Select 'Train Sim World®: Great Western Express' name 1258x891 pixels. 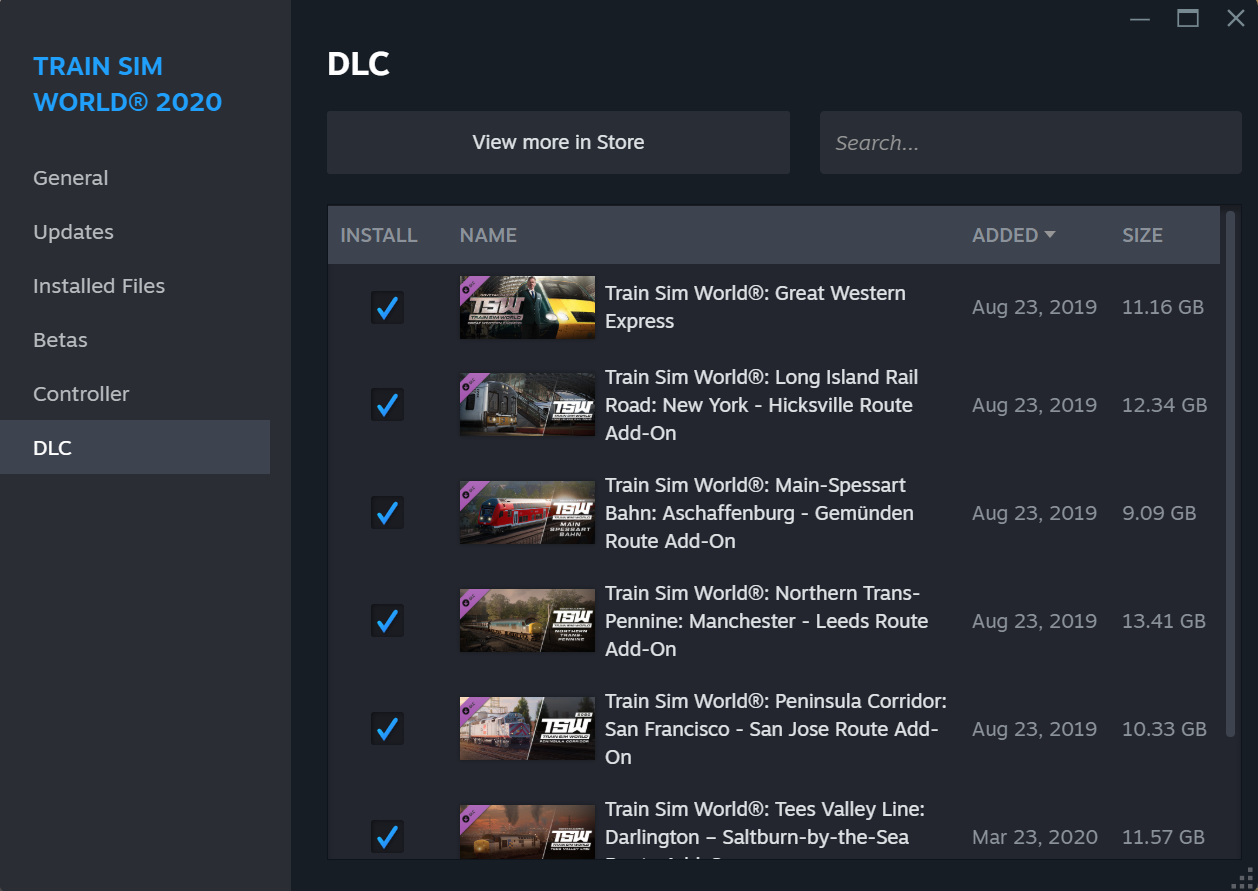pos(755,307)
